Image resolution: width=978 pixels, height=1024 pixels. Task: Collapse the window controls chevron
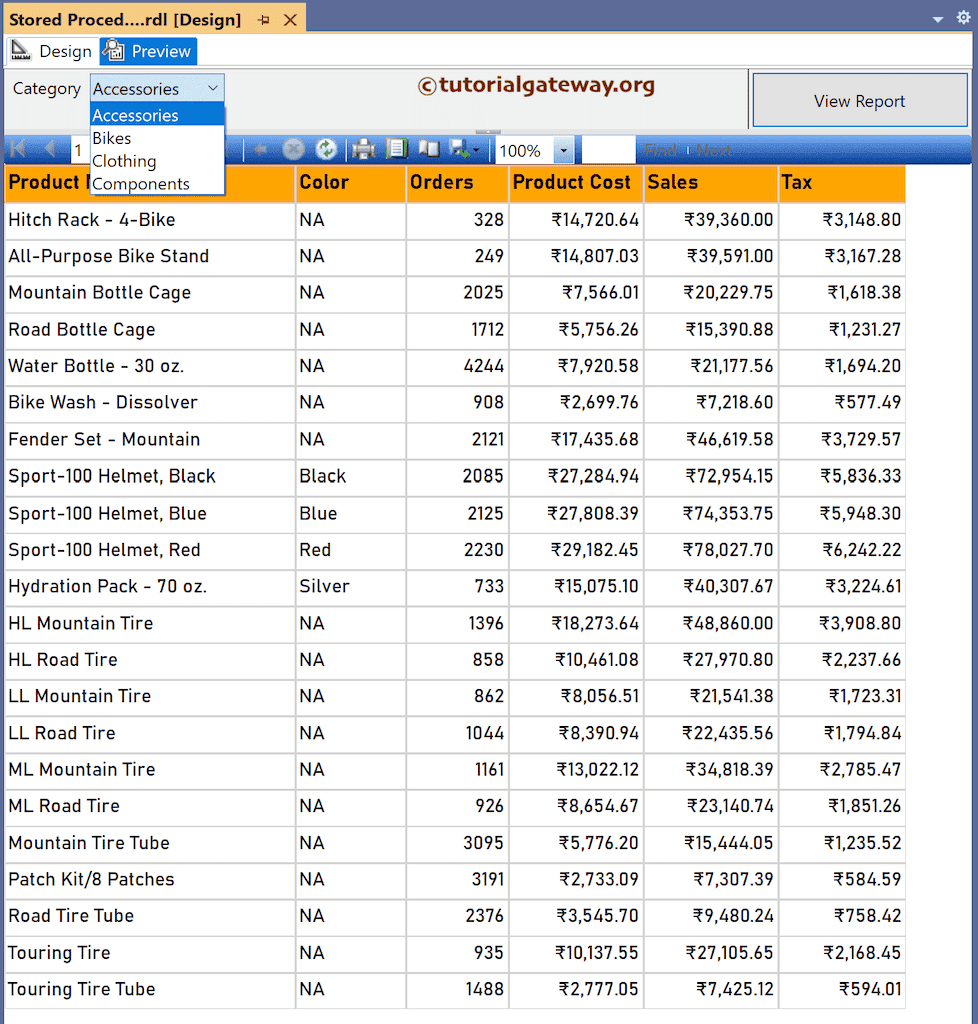point(938,17)
